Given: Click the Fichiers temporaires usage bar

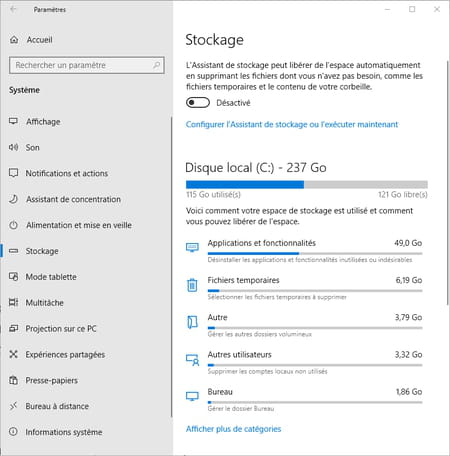Looking at the screenshot, I should 315,291.
